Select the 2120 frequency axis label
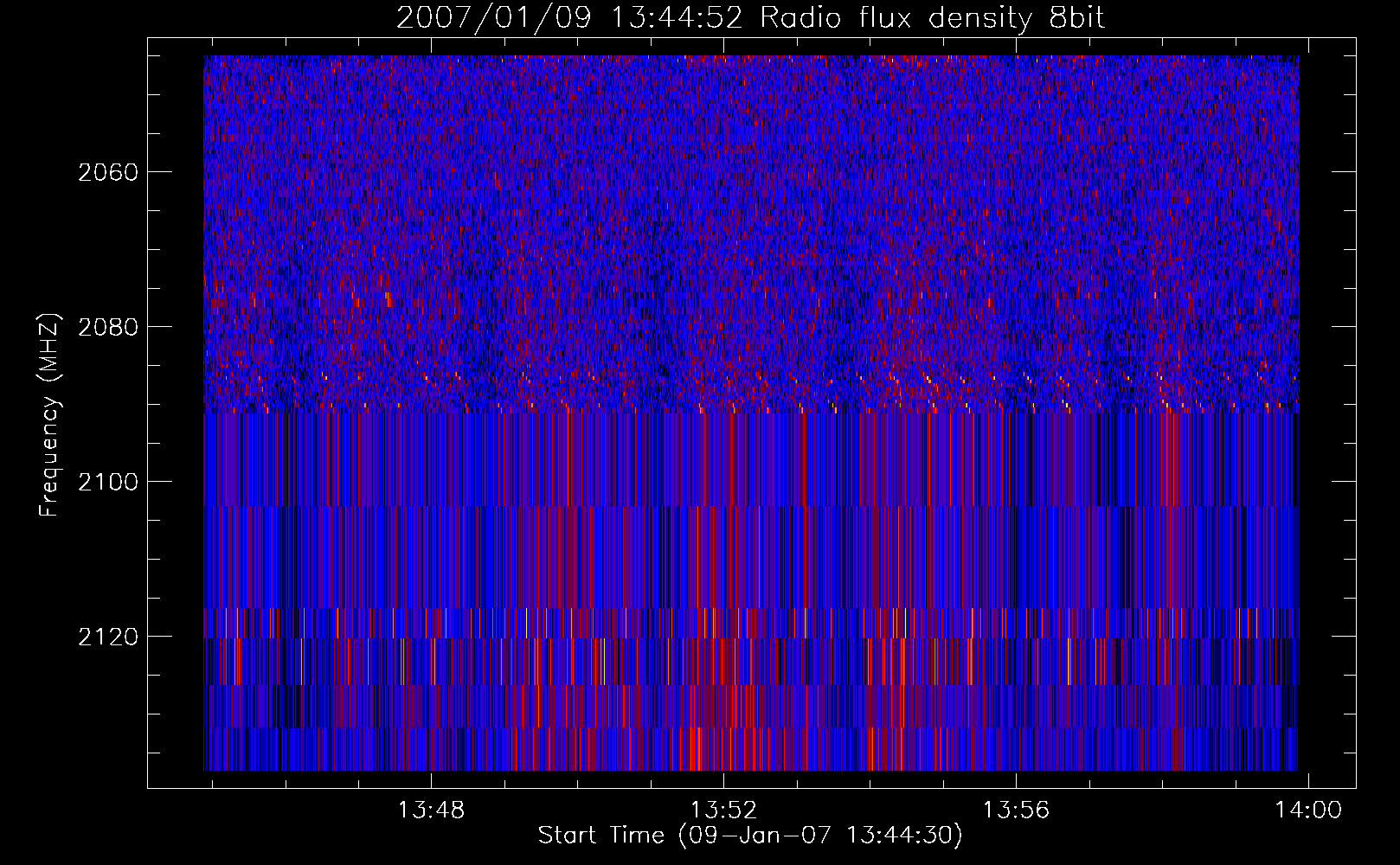The height and width of the screenshot is (865, 1400). pos(108,637)
